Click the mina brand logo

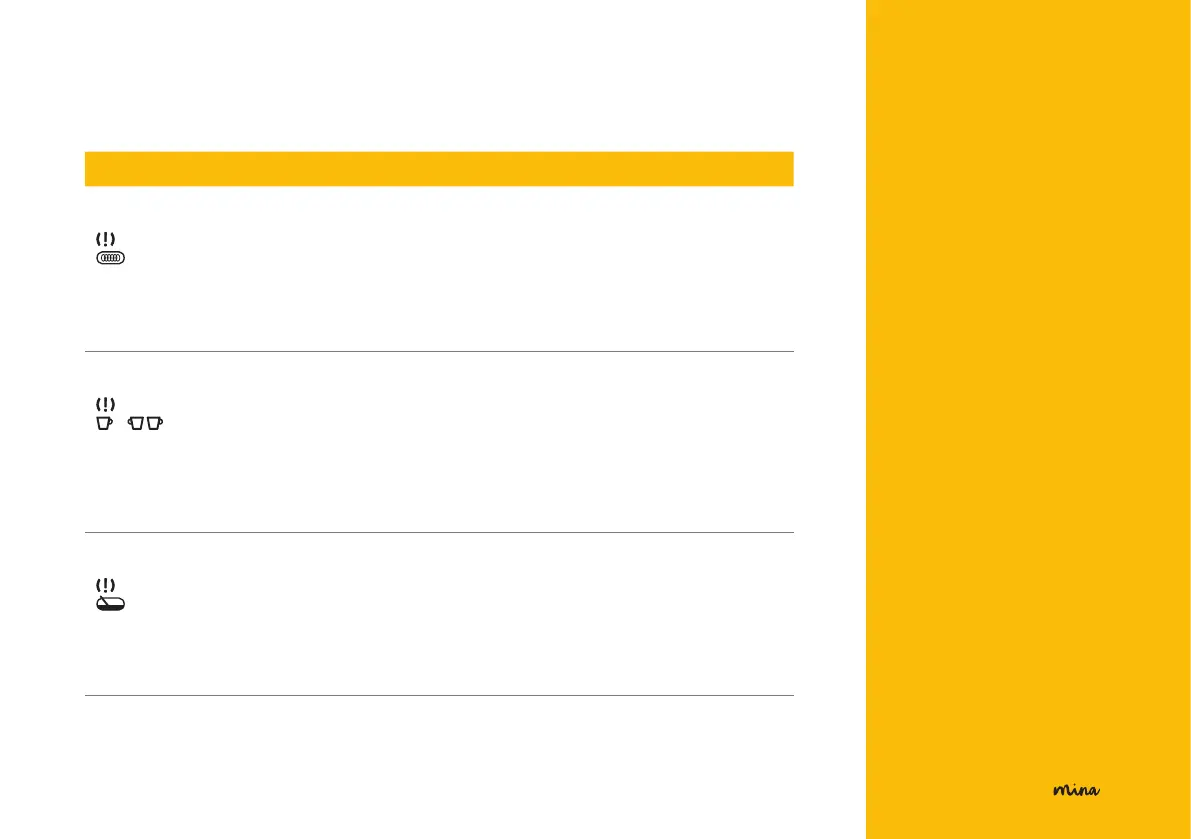pyautogui.click(x=1076, y=790)
